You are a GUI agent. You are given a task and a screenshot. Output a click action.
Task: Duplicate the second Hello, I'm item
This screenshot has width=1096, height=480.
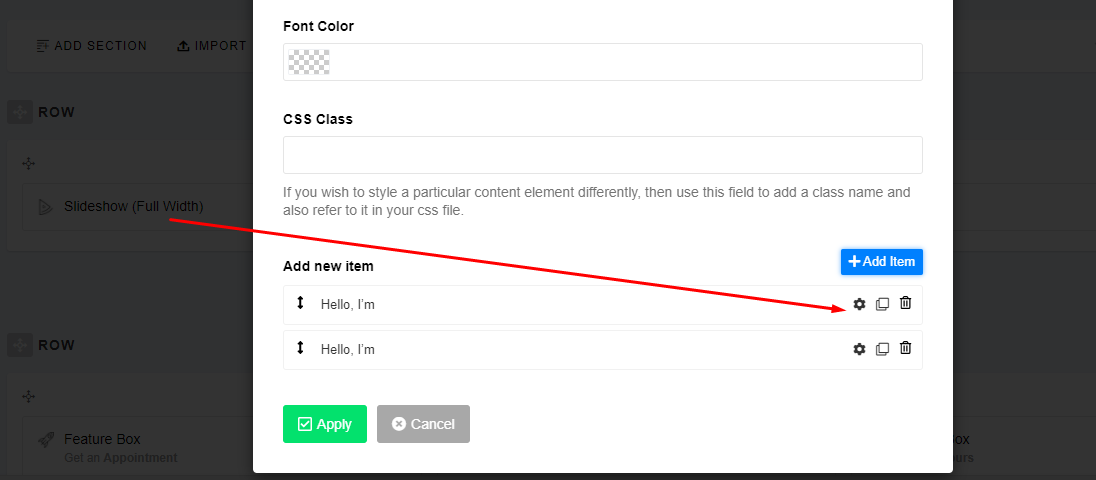tap(882, 349)
